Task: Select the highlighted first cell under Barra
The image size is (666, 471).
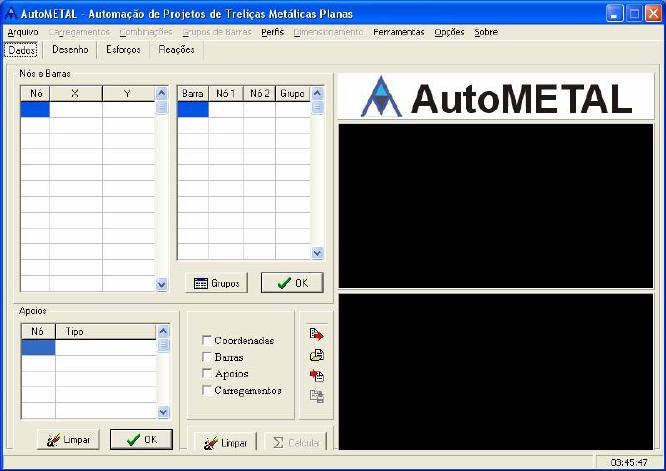Action: [193, 110]
